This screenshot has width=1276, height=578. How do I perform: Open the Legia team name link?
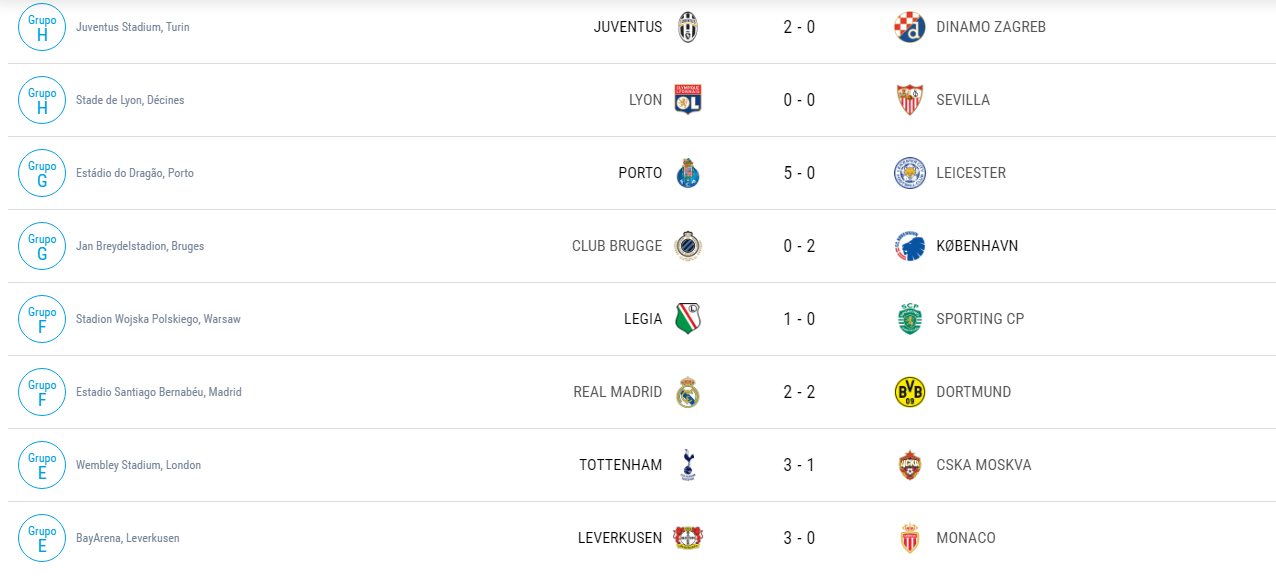[x=643, y=319]
